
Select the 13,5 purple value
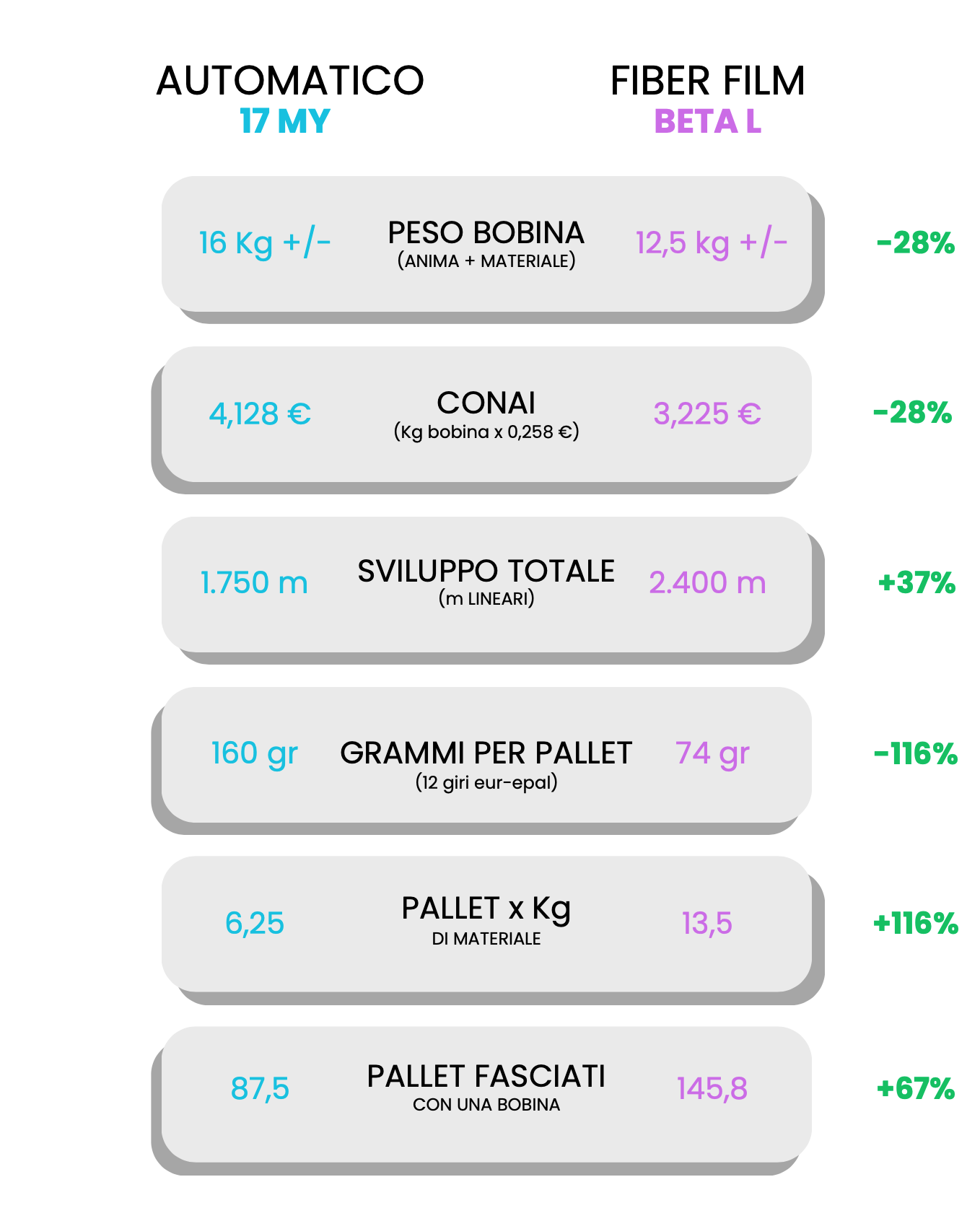click(x=707, y=924)
